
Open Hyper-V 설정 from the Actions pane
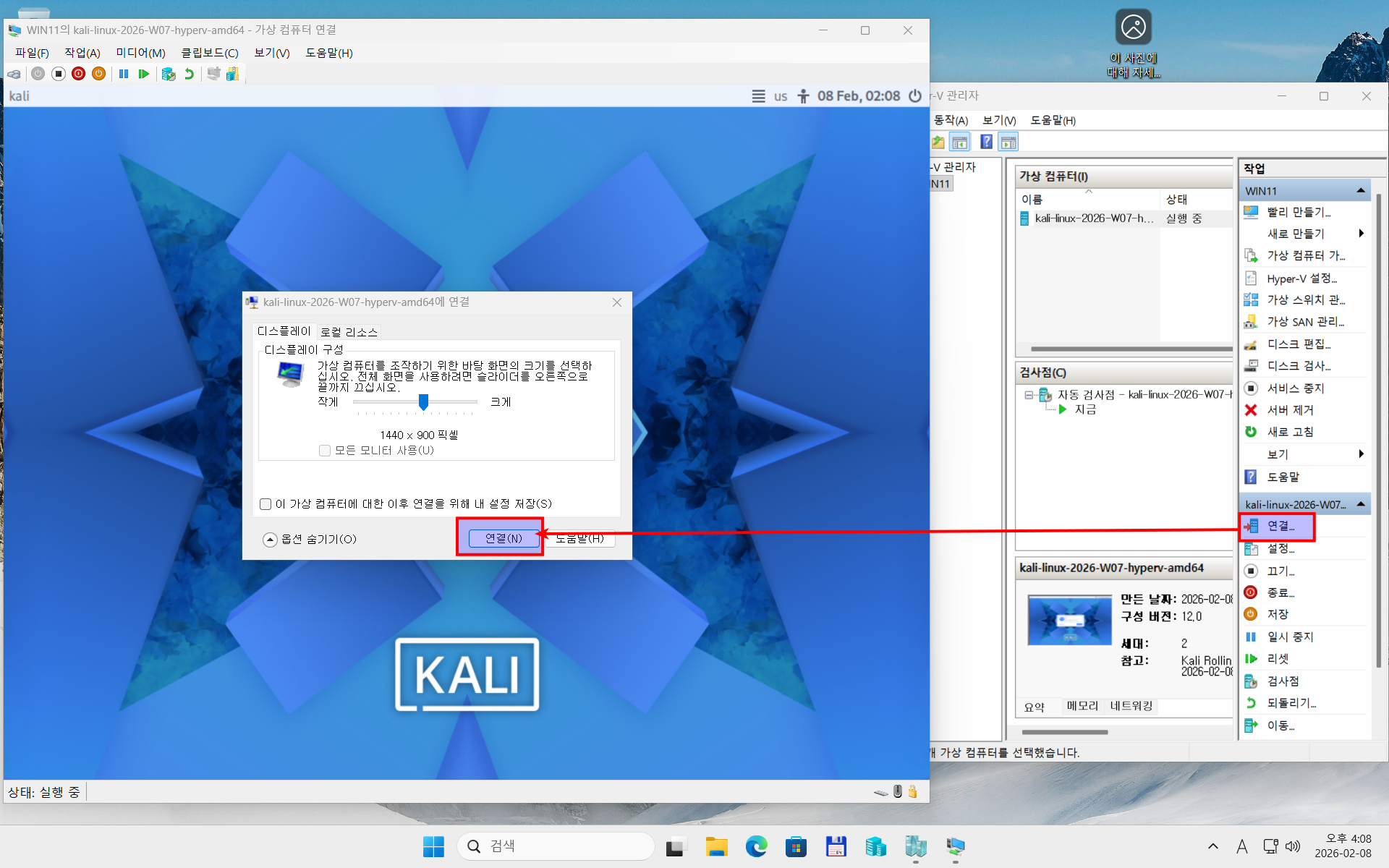pos(1301,278)
